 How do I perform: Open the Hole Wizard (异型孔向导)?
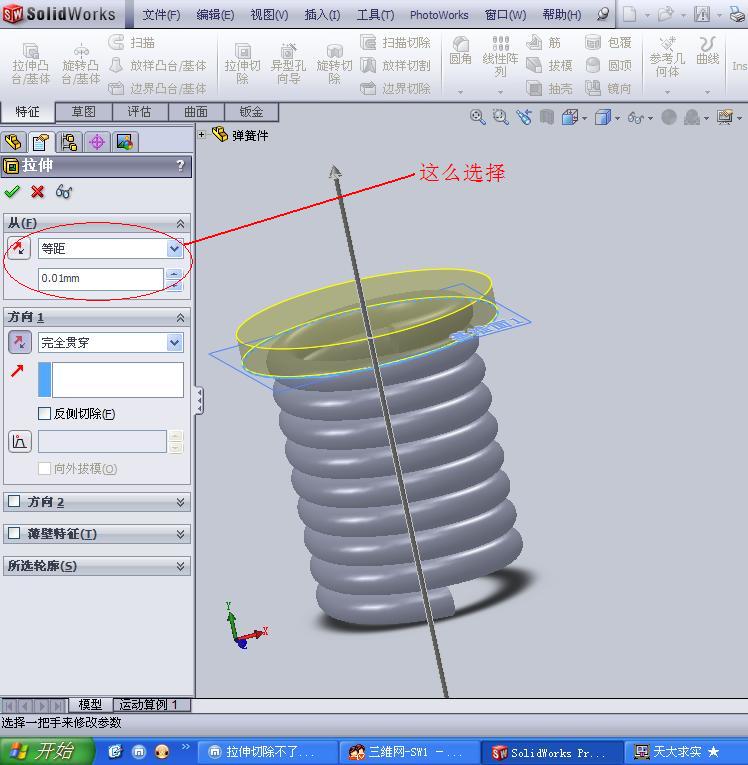(288, 64)
